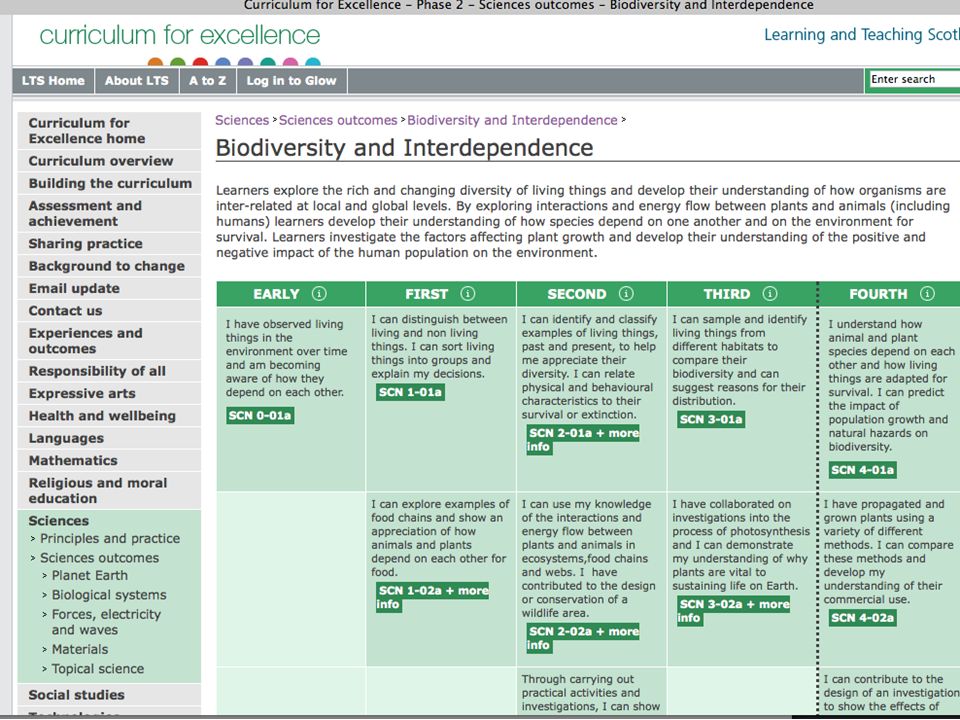
Task: Open Principles and practice
Action: pyautogui.click(x=110, y=539)
